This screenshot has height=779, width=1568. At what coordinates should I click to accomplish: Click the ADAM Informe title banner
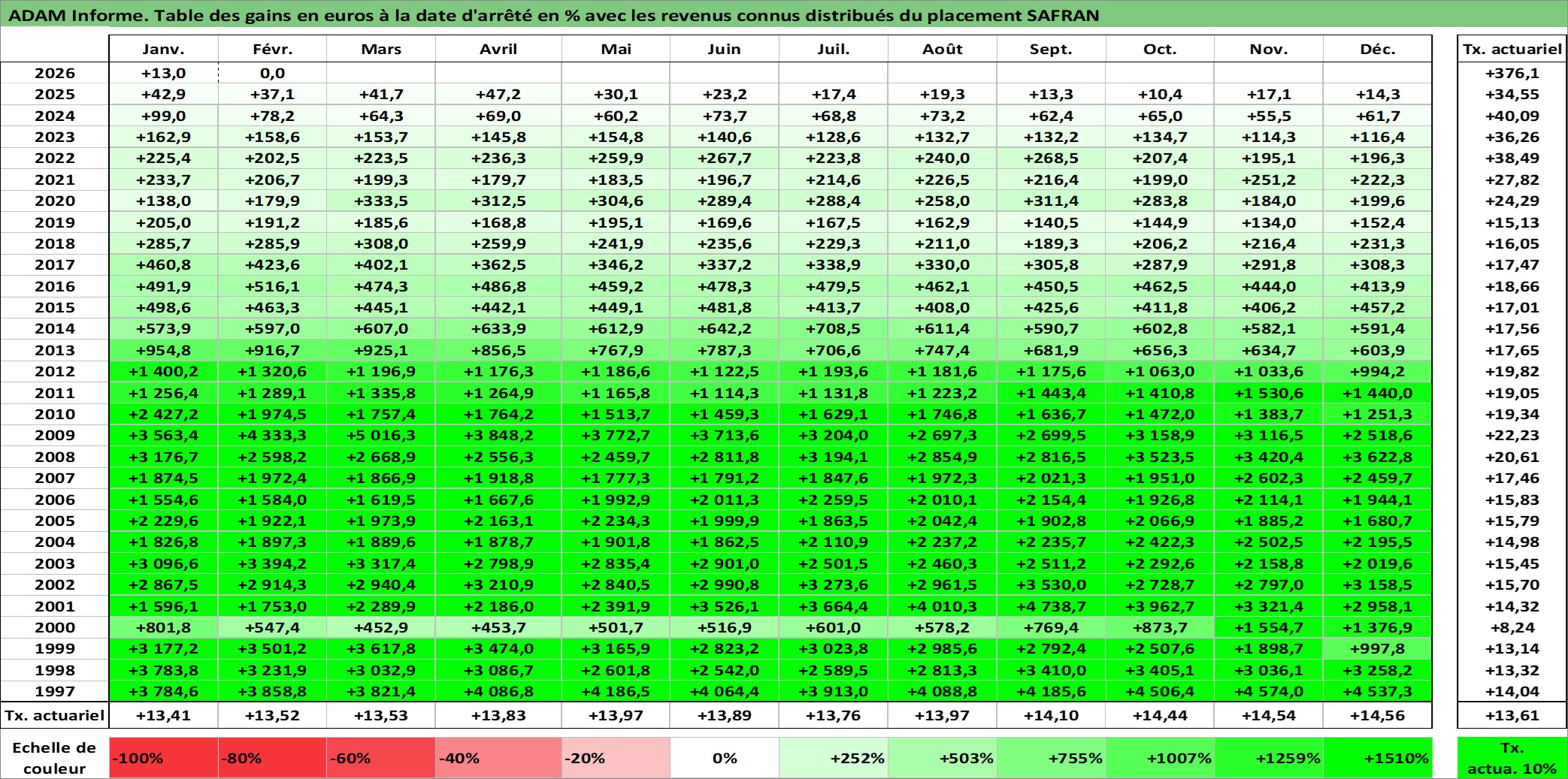[784, 14]
